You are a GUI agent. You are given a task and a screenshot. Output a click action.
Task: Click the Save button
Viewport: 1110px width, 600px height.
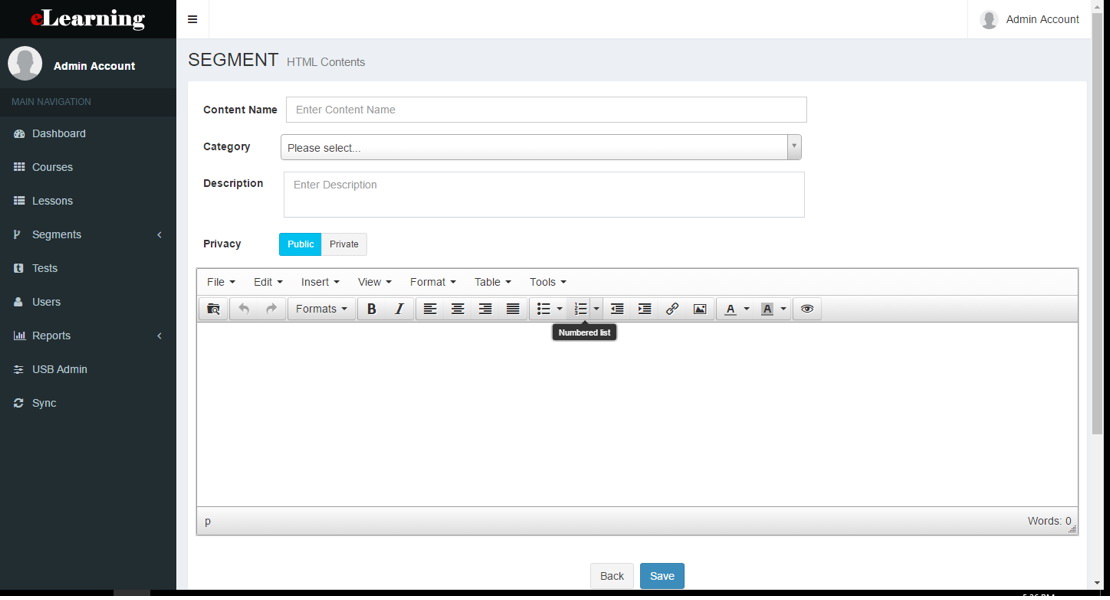pyautogui.click(x=662, y=575)
